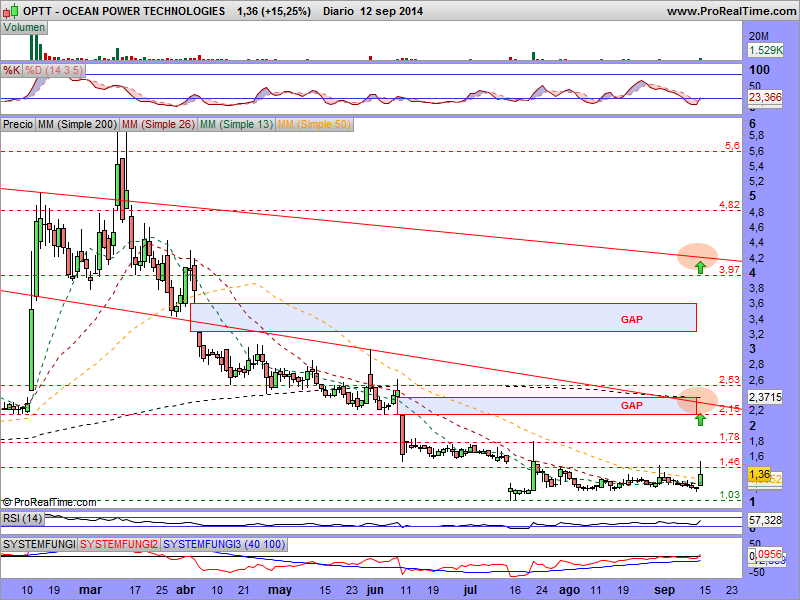Click the 5,6 resistance level label
Image resolution: width=800 pixels, height=600 pixels.
click(x=732, y=146)
